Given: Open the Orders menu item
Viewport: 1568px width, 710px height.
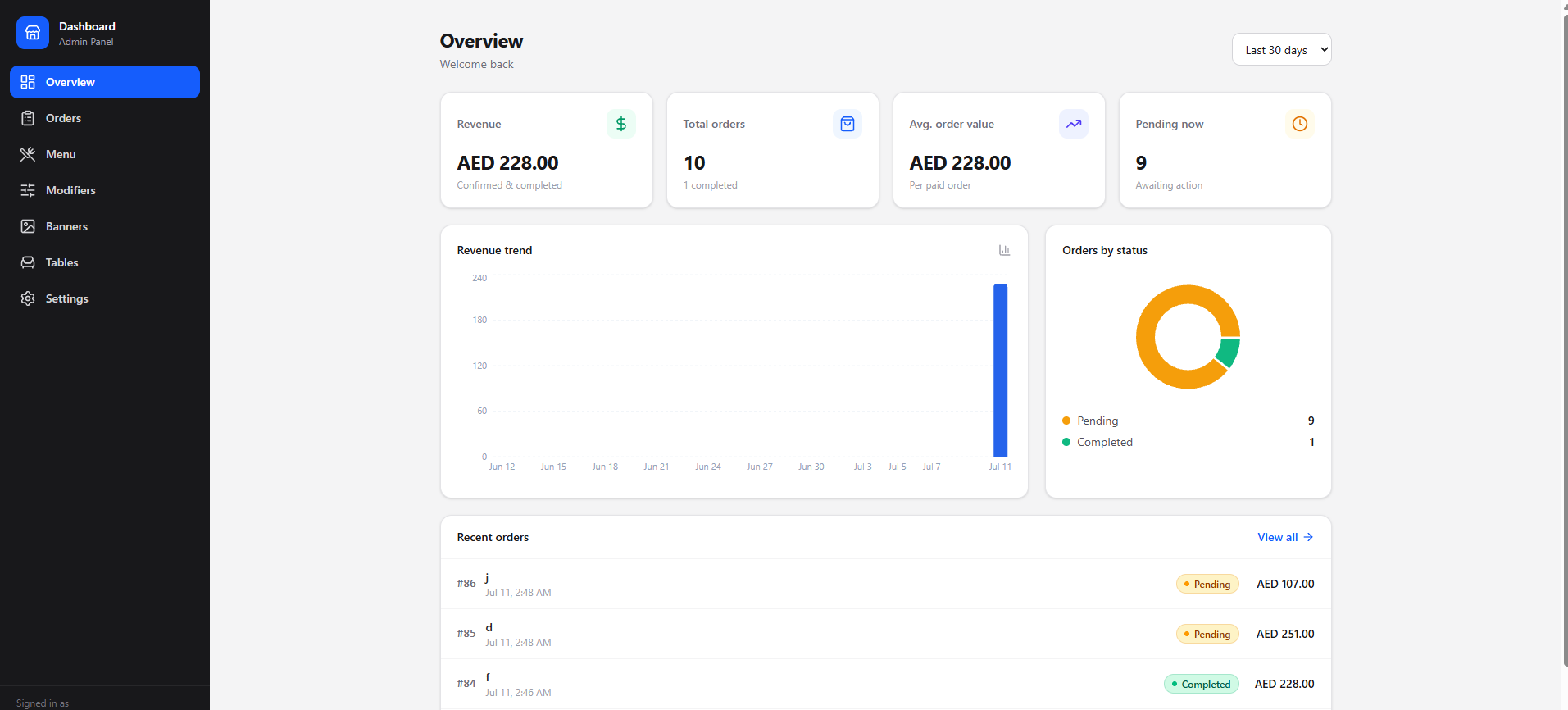Looking at the screenshot, I should coord(105,118).
